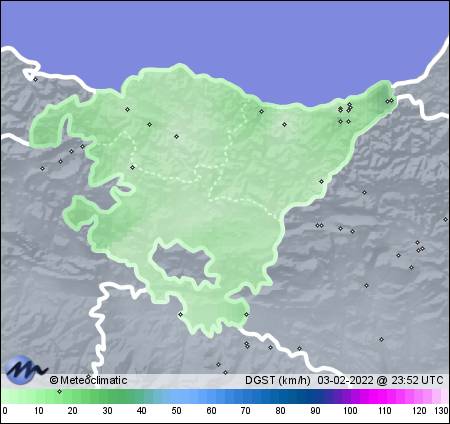Click the northernmost coastal station inside green region
Image resolution: width=450 pixels, height=424 pixels.
click(x=391, y=100)
